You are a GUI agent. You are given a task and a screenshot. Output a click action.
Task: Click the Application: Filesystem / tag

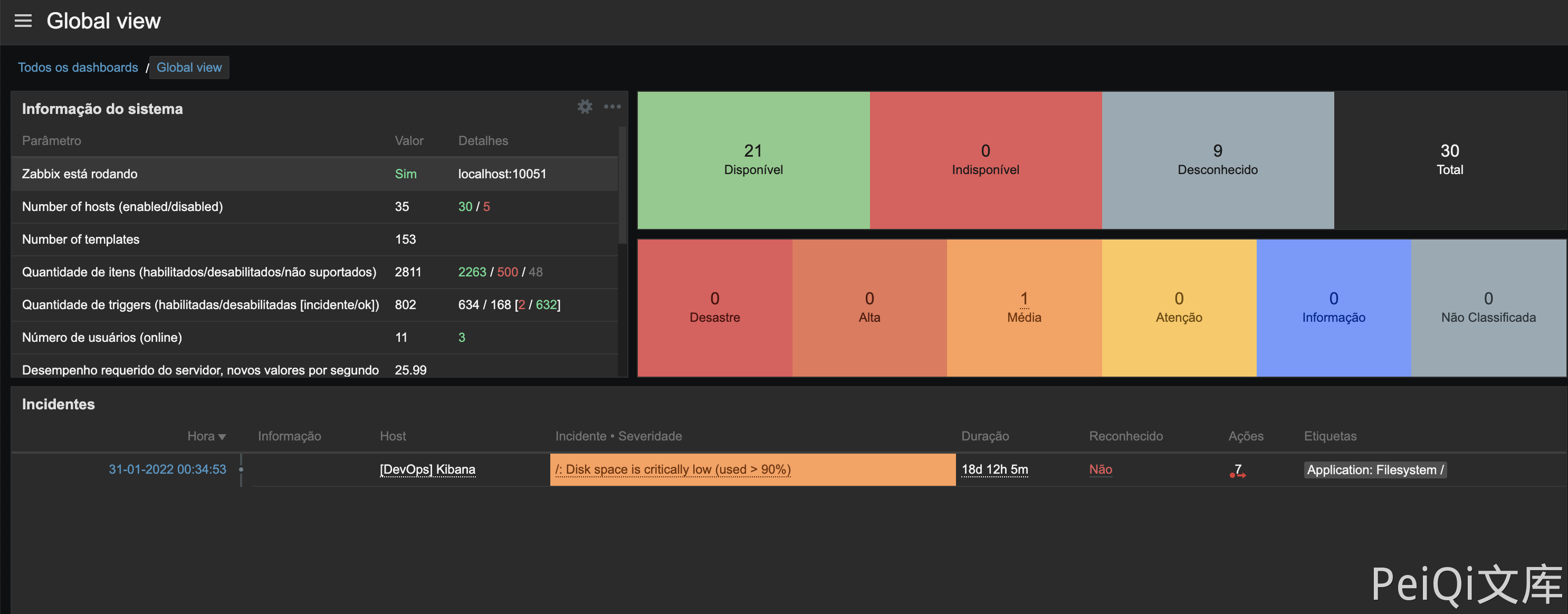click(x=1374, y=471)
